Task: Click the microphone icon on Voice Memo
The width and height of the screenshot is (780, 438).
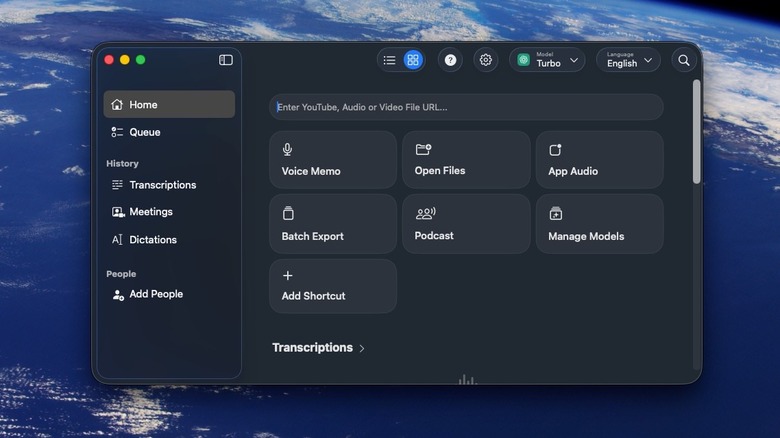Action: (x=288, y=149)
